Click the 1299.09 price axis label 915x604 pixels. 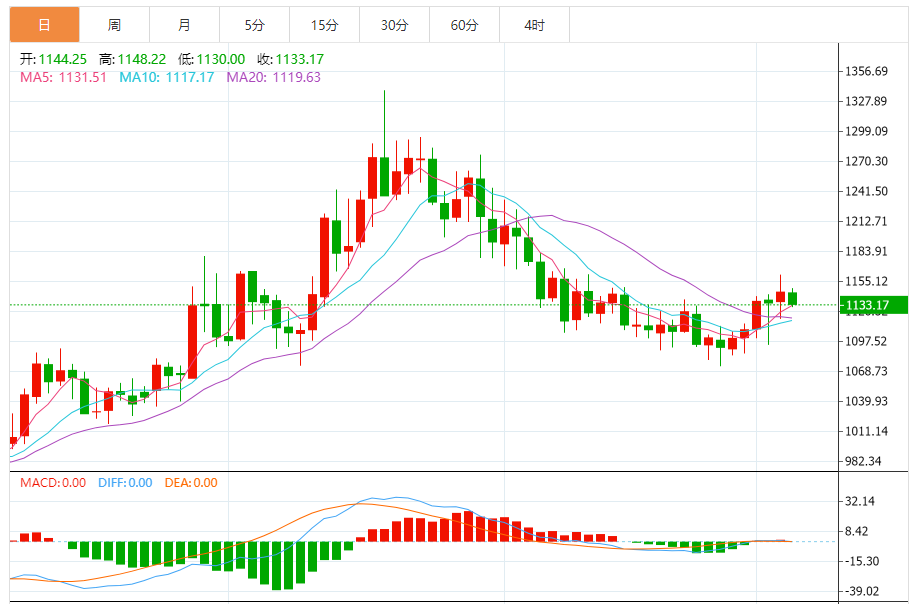866,131
